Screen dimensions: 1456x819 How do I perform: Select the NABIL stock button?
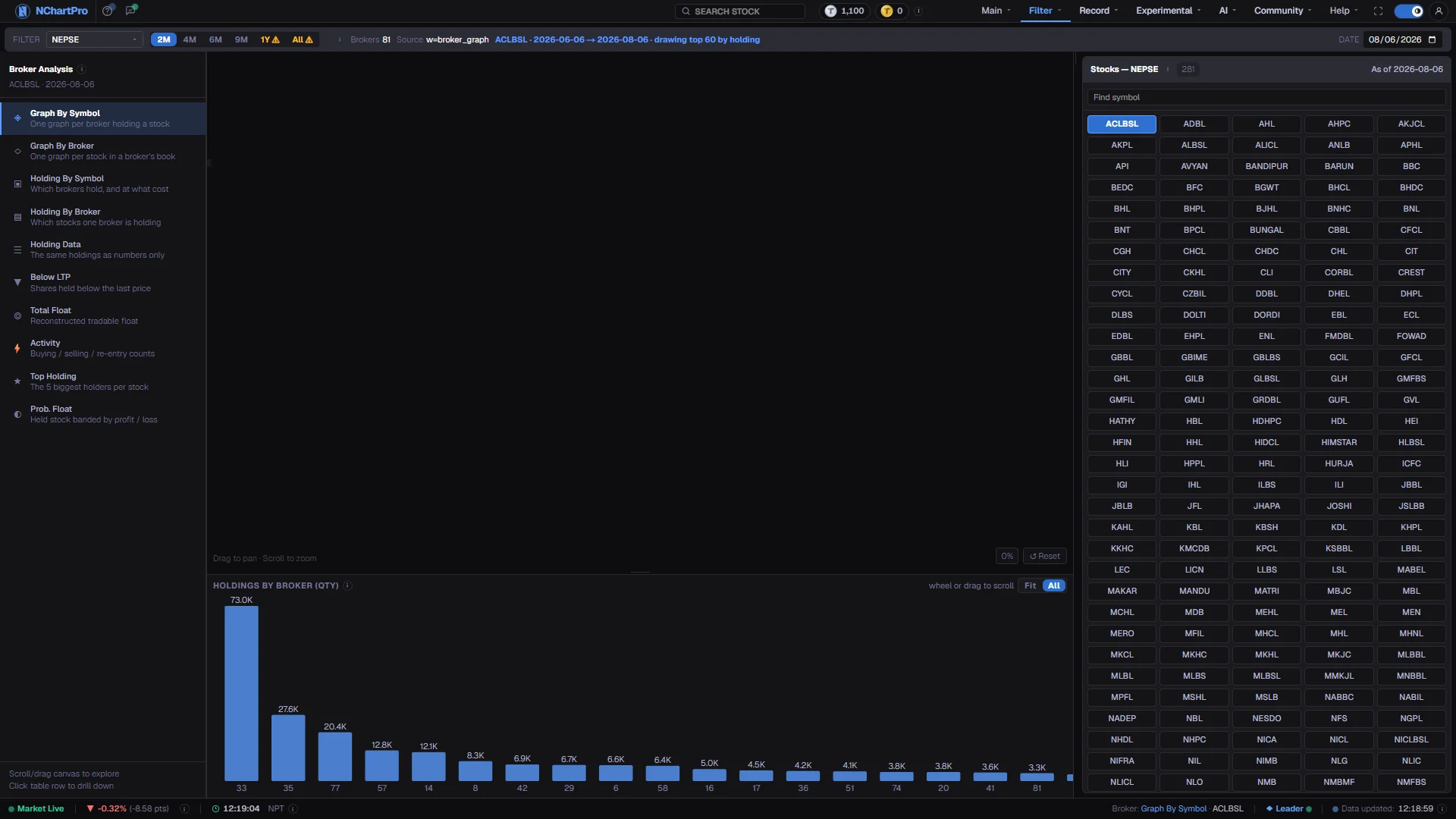(1410, 697)
